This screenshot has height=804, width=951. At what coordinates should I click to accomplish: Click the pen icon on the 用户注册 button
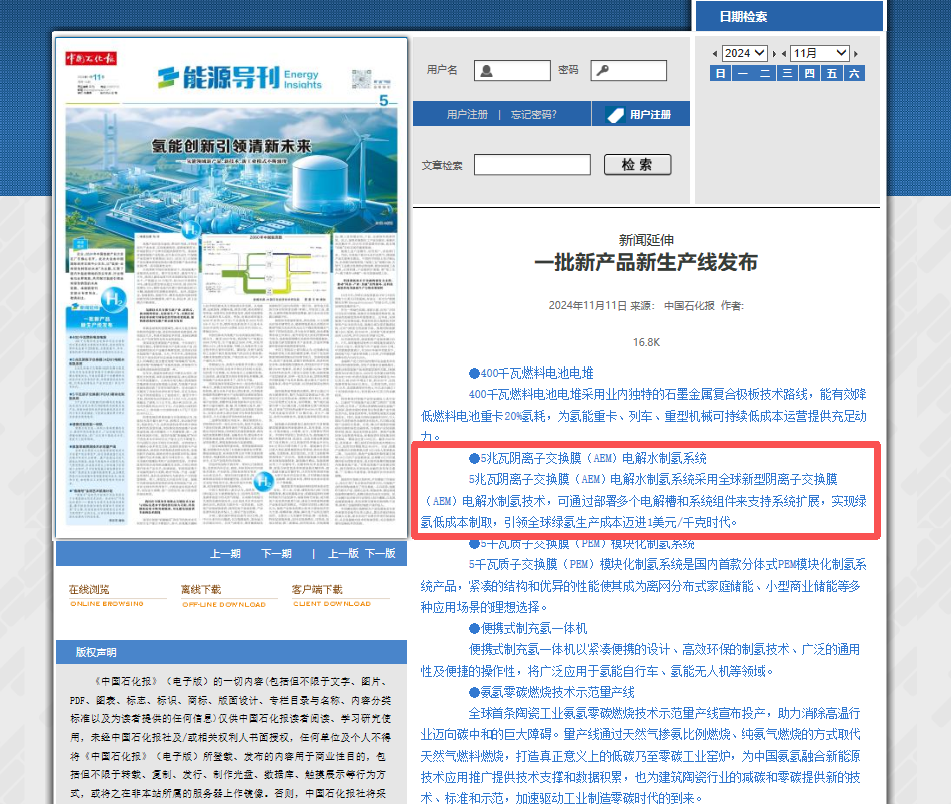point(616,114)
